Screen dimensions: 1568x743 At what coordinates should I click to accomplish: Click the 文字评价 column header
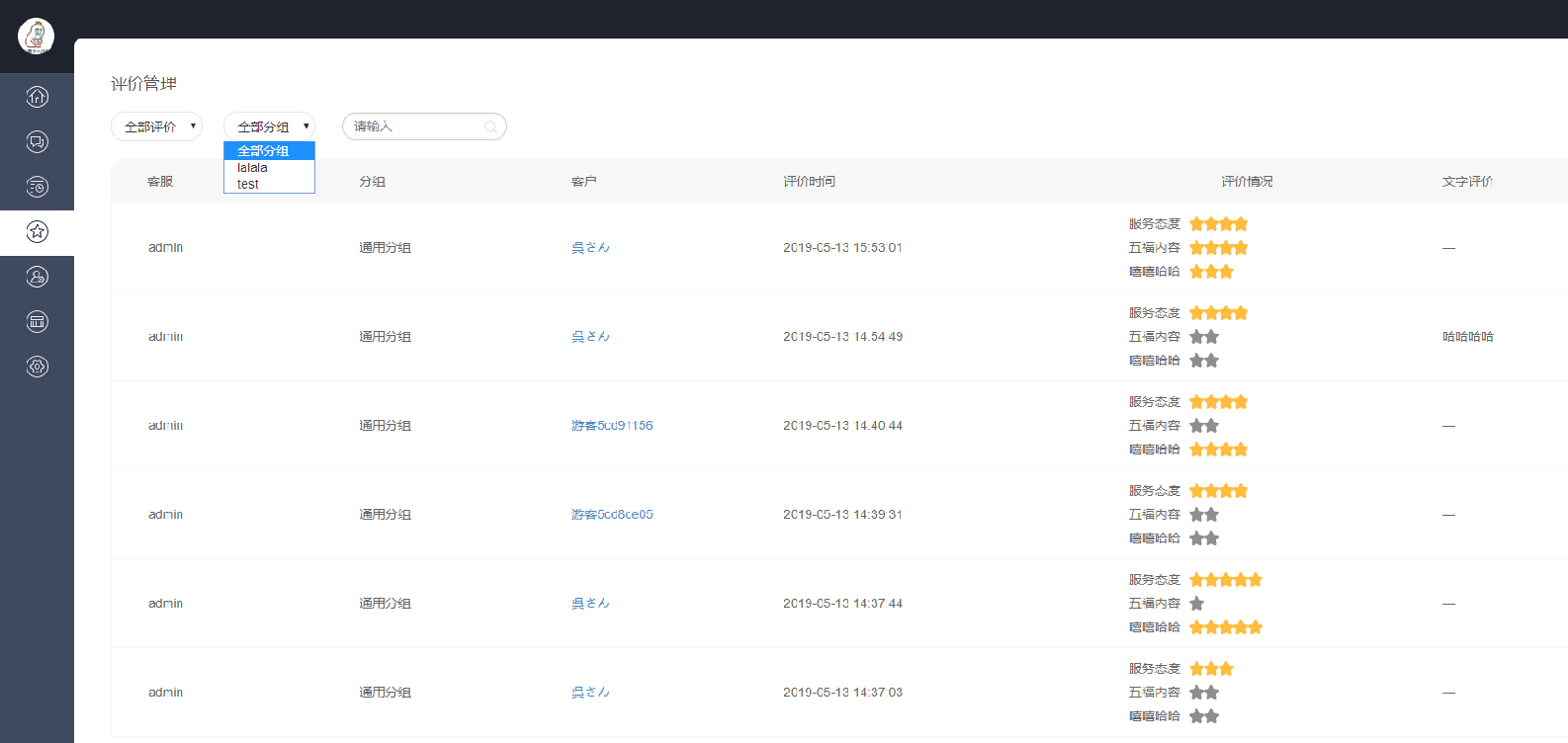point(1467,182)
